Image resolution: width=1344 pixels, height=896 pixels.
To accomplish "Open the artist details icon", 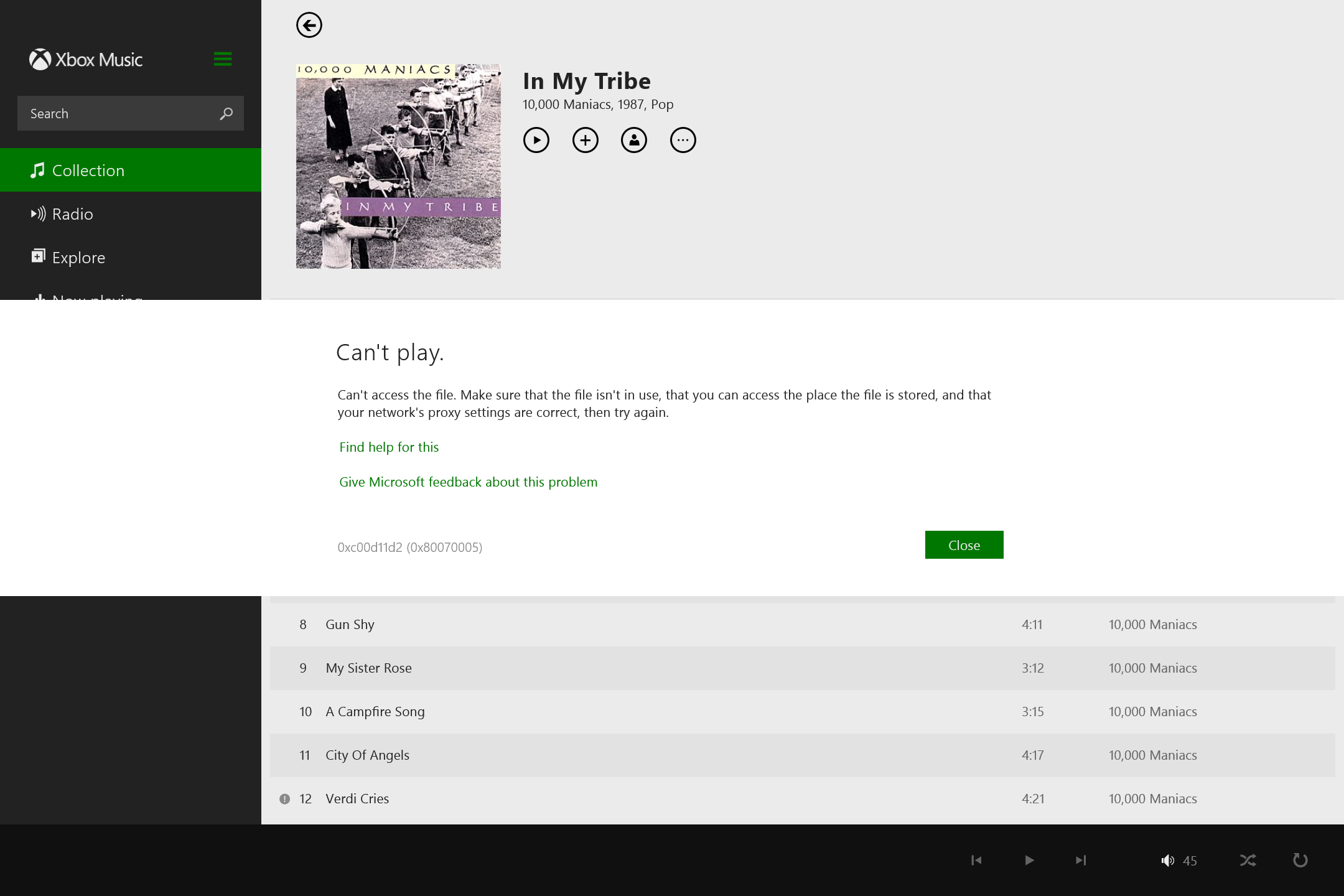I will pos(633,140).
